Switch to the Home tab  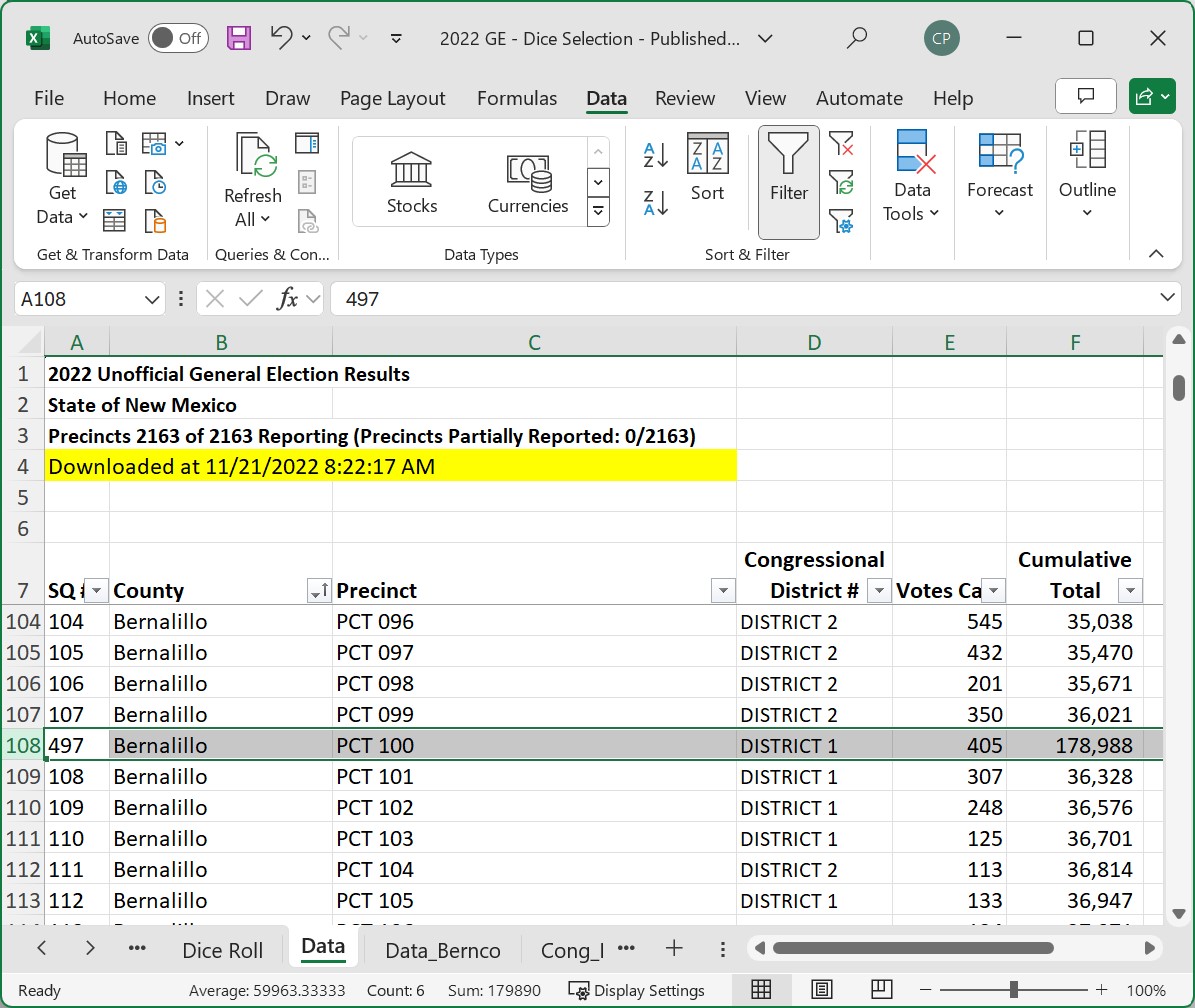click(130, 98)
